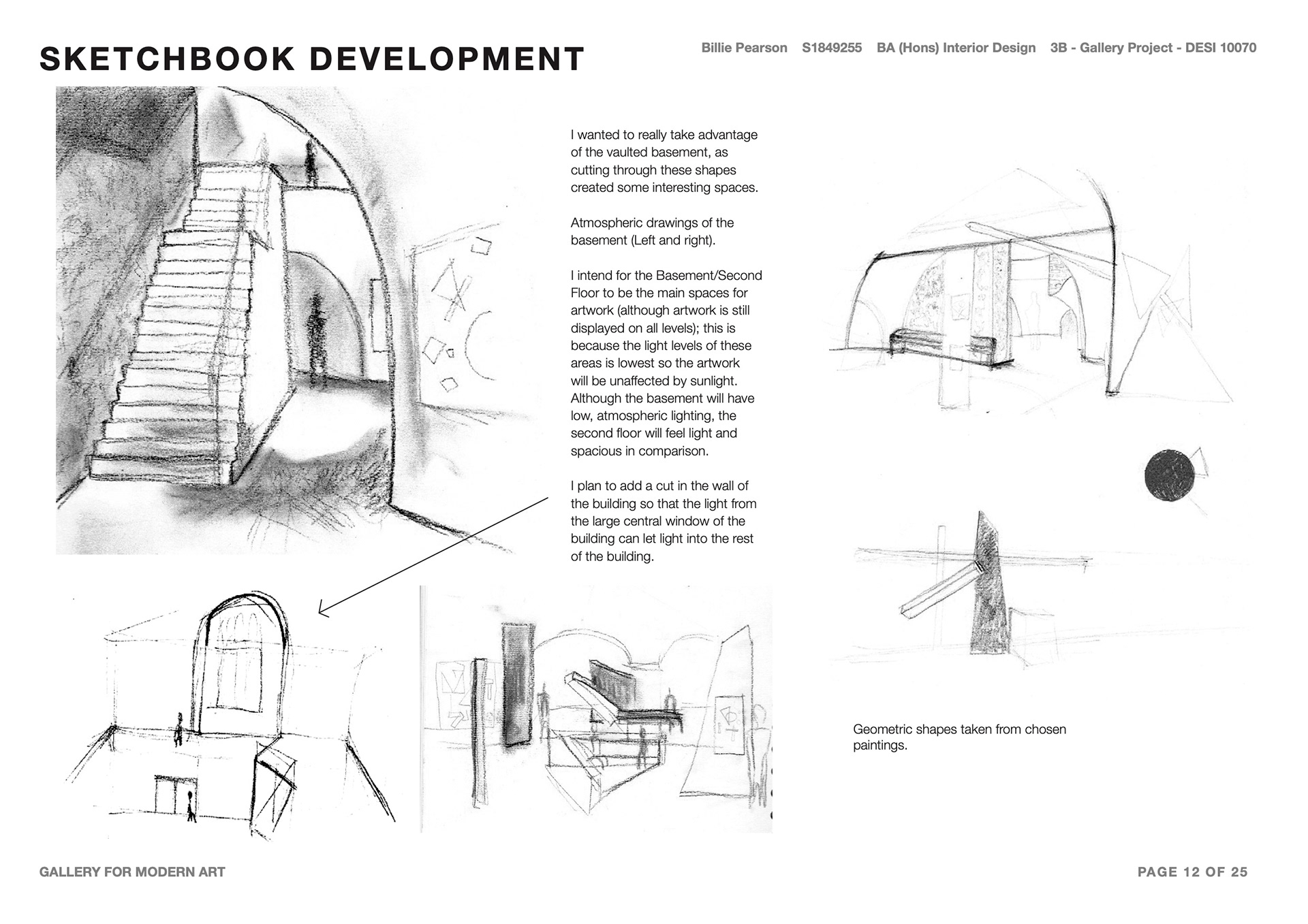1308x924 pixels.
Task: Click the author name Billie Pearson
Action: (744, 48)
